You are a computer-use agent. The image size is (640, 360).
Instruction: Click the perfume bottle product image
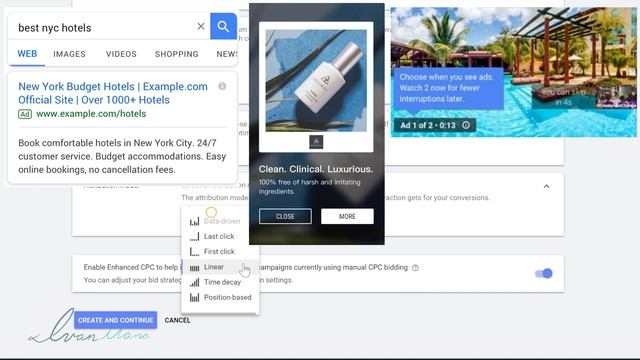(x=316, y=80)
